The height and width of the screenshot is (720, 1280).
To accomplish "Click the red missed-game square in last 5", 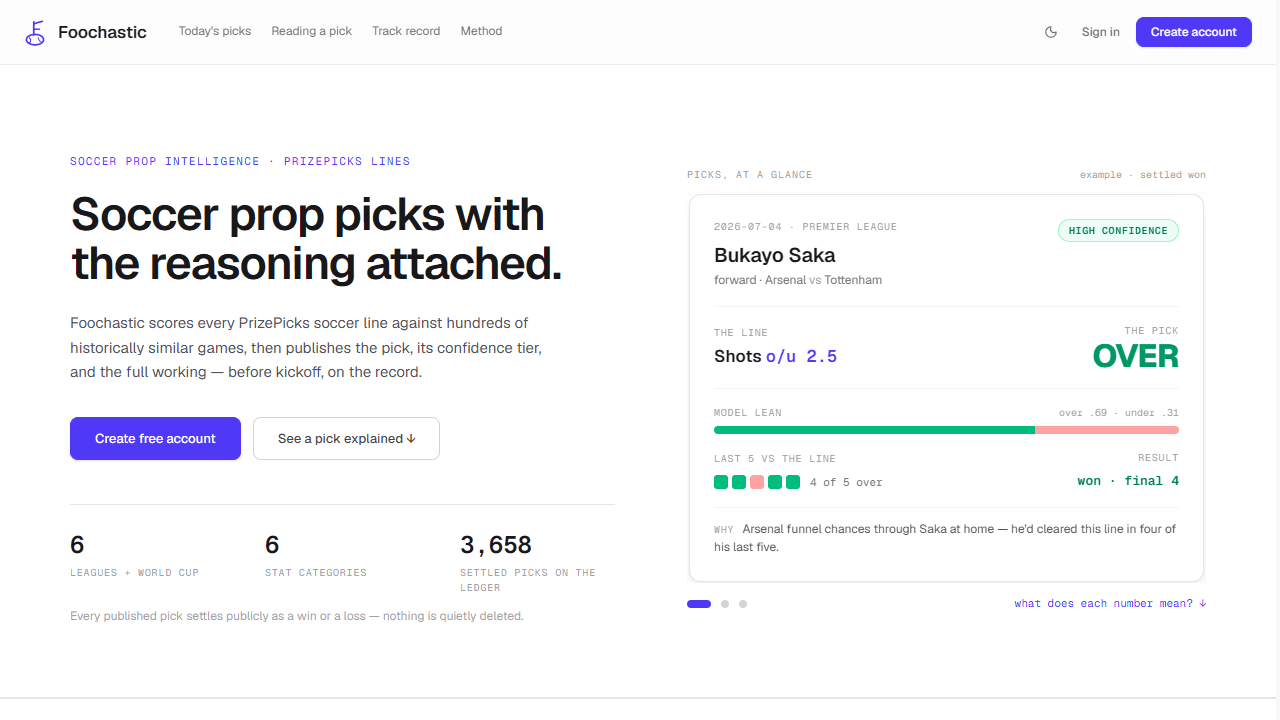I will point(757,482).
